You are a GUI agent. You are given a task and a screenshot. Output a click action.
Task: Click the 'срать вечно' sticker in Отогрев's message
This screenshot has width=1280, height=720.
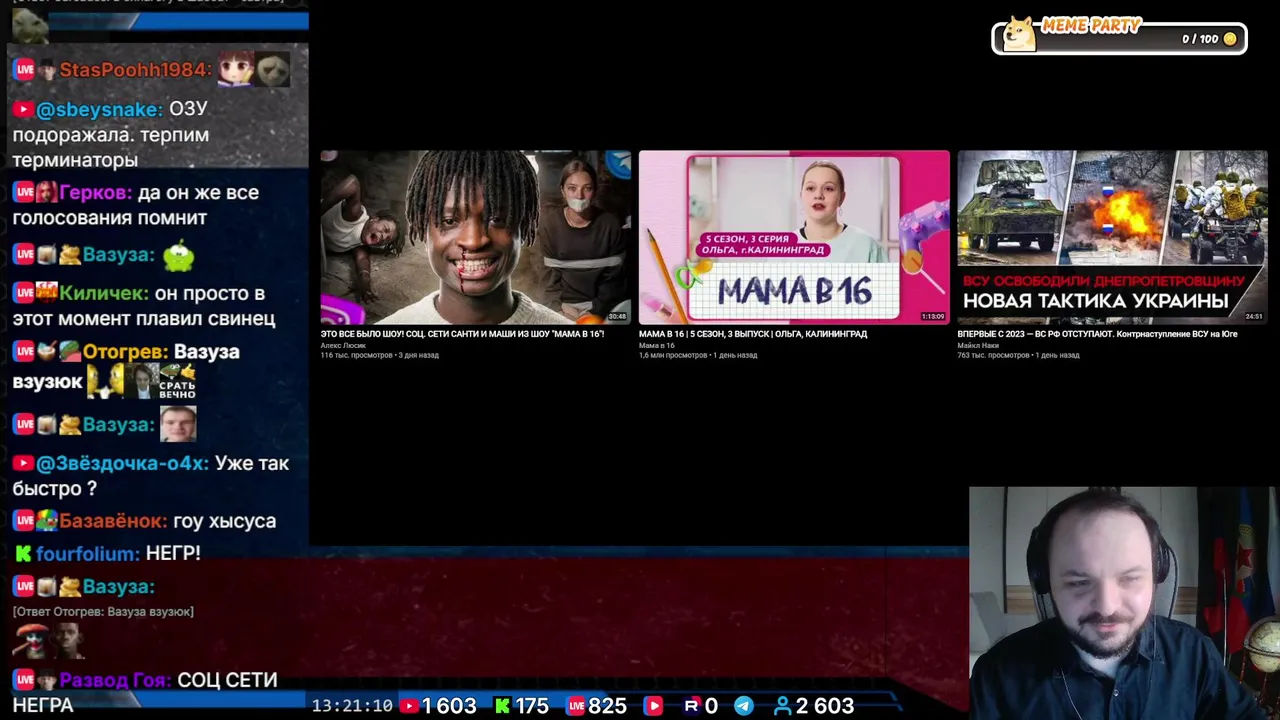click(x=177, y=381)
